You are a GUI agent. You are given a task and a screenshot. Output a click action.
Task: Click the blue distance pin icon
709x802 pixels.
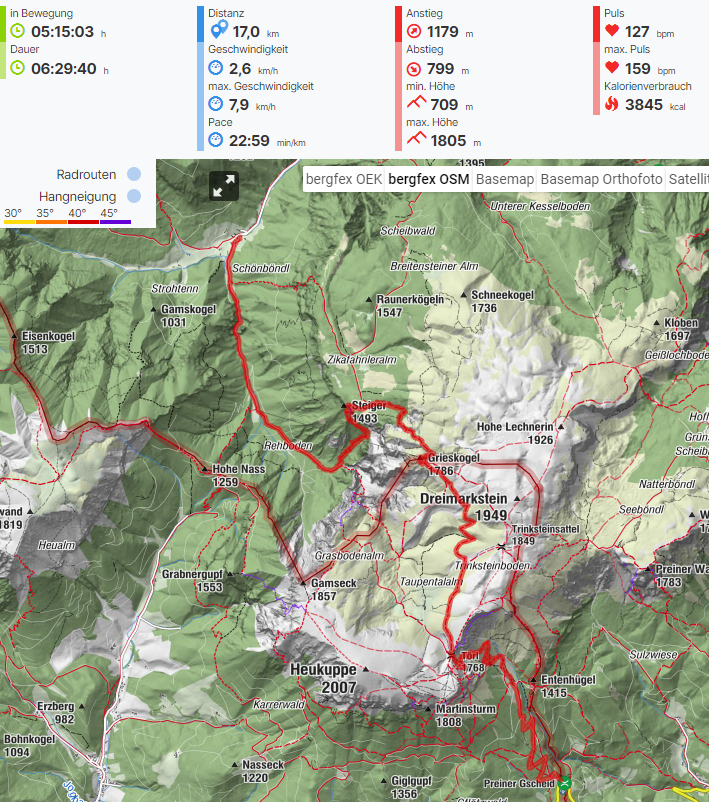click(x=219, y=29)
